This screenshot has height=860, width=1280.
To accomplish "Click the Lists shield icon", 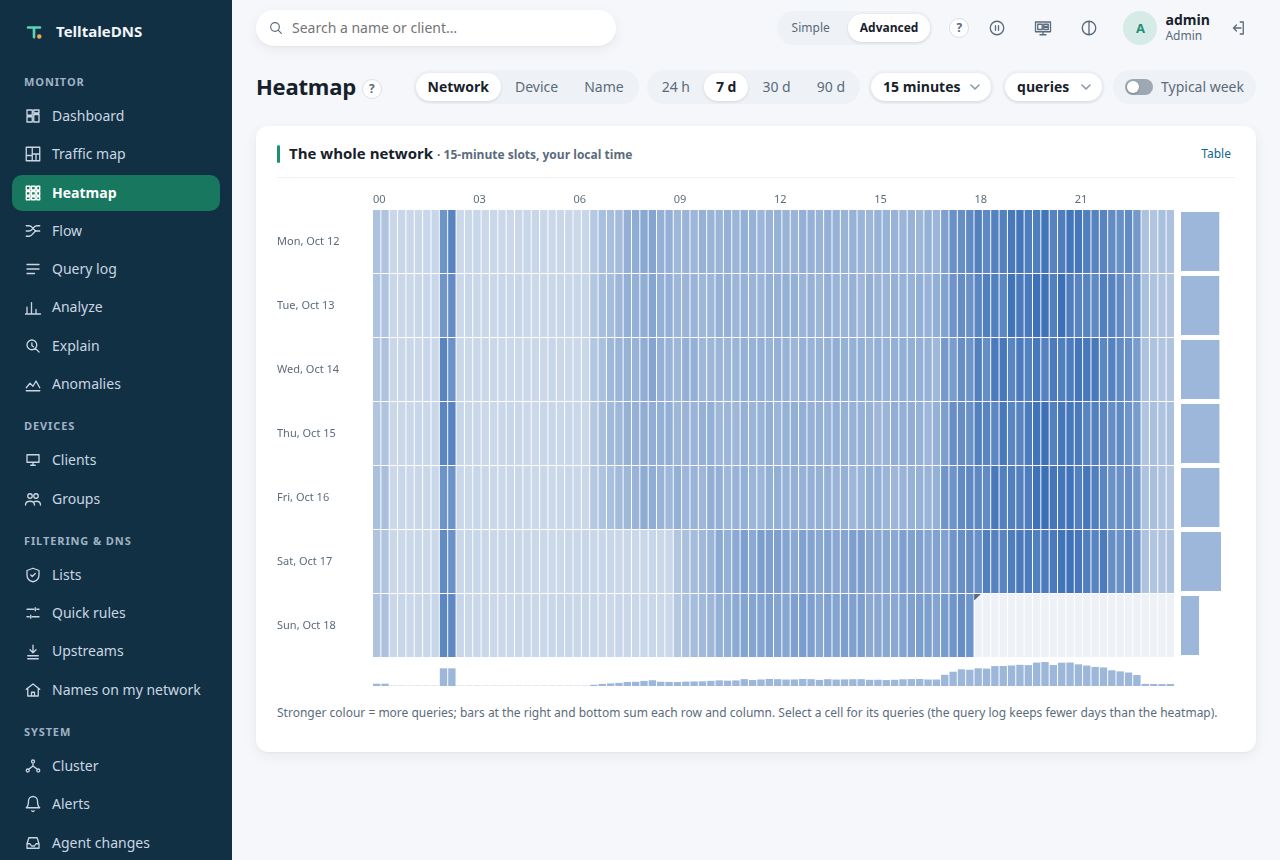I will 33,575.
